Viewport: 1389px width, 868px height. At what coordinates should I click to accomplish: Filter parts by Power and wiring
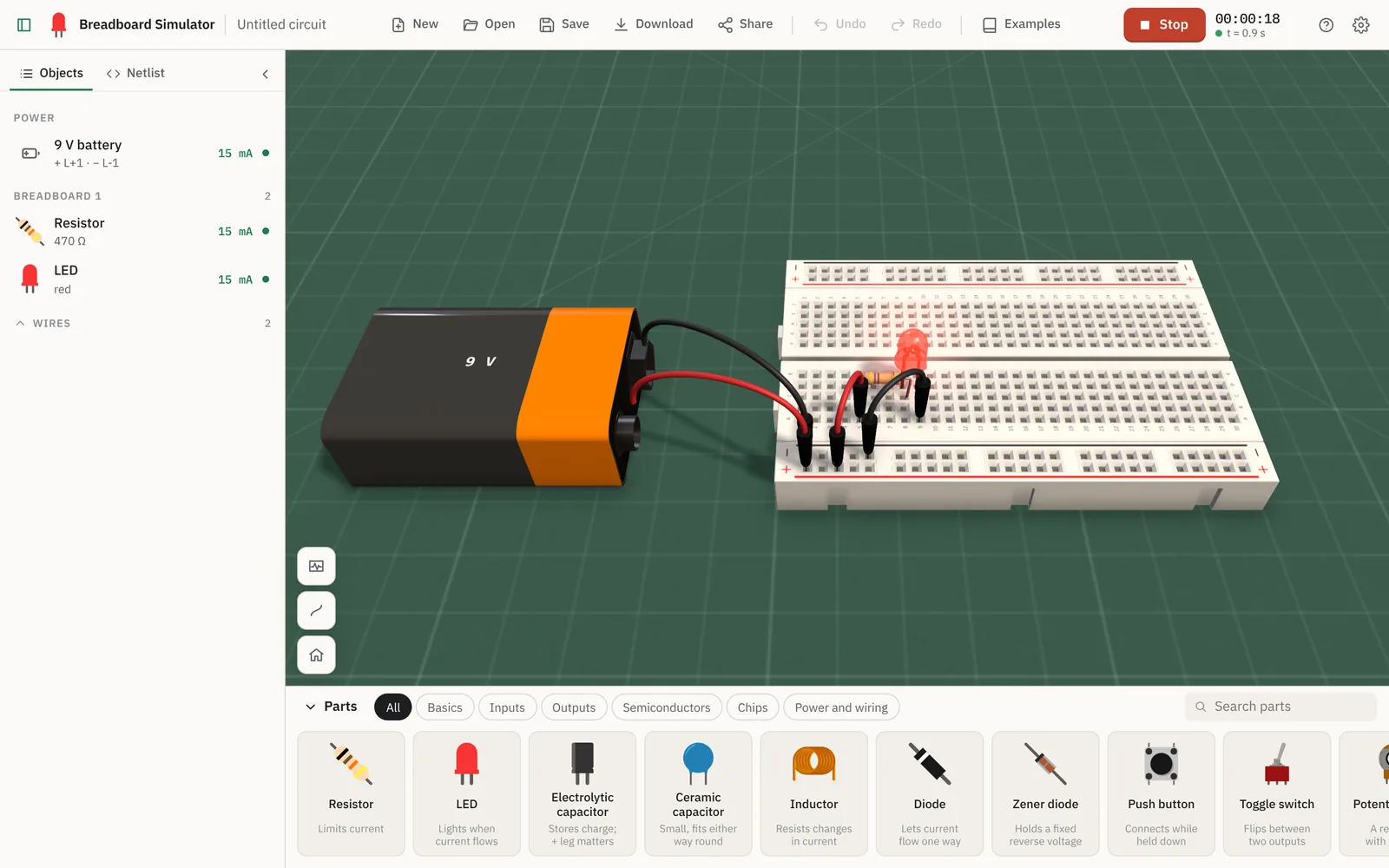pyautogui.click(x=841, y=707)
